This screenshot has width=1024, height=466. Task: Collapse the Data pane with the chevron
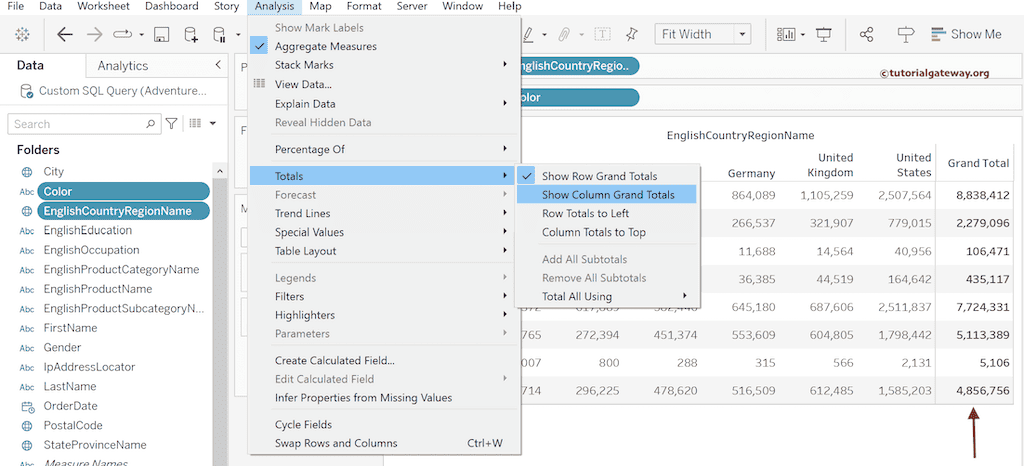point(217,65)
